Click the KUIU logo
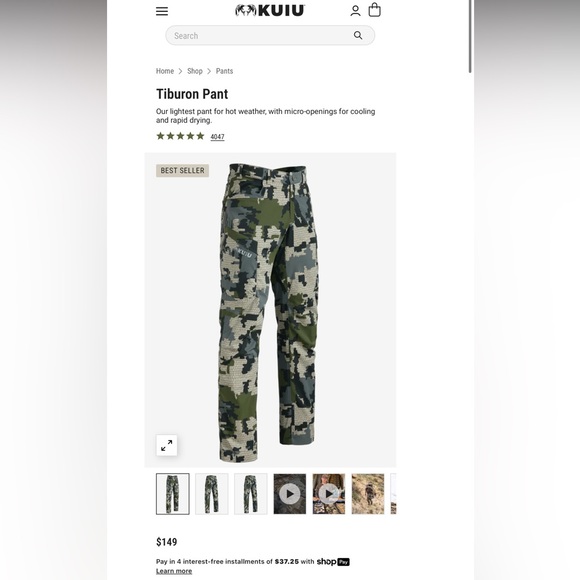Image resolution: width=580 pixels, height=580 pixels. point(270,10)
